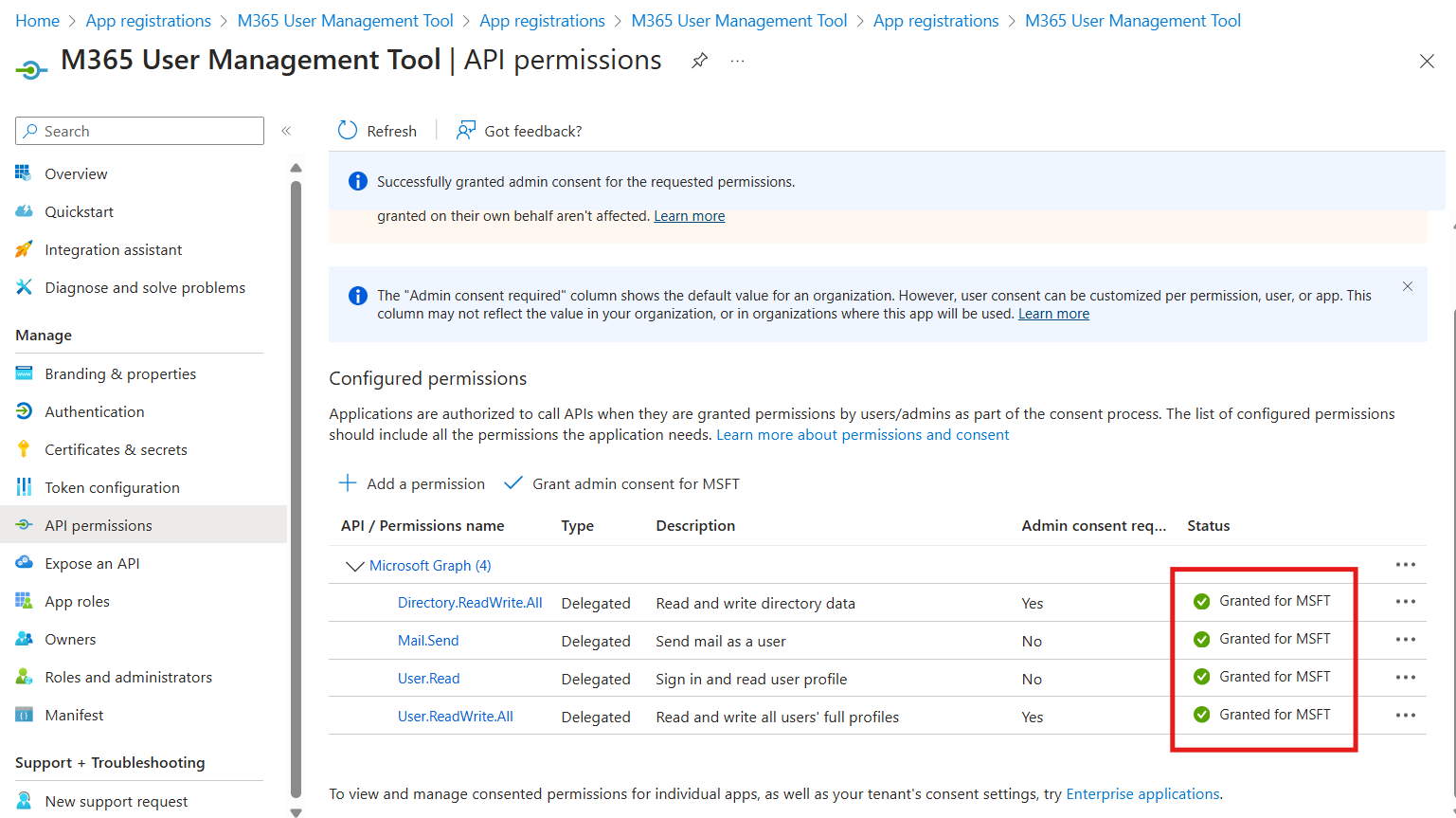Click the Certificates & secrets key icon

24,449
